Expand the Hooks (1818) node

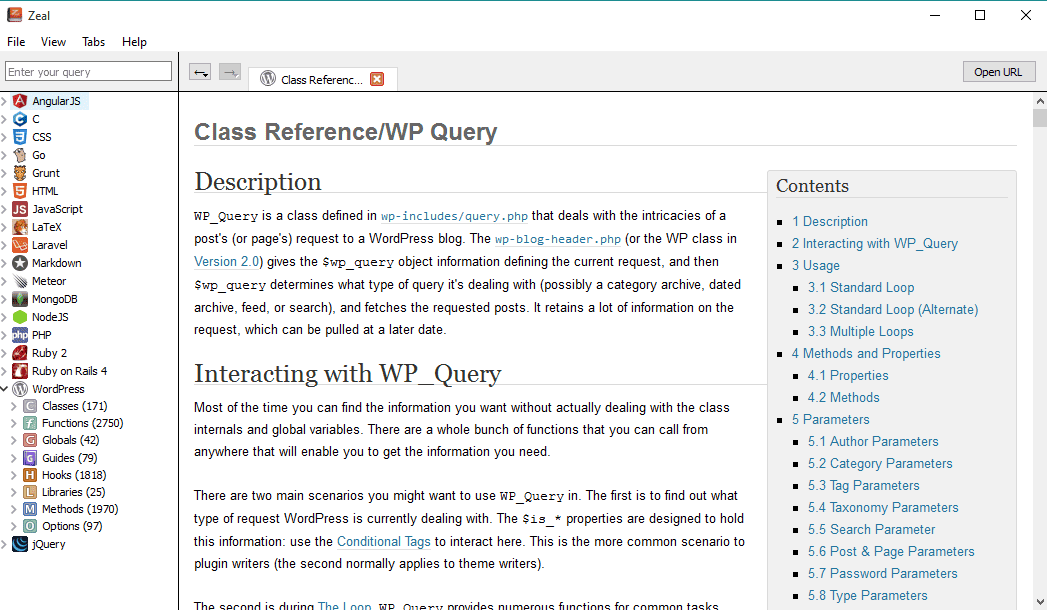tap(14, 475)
